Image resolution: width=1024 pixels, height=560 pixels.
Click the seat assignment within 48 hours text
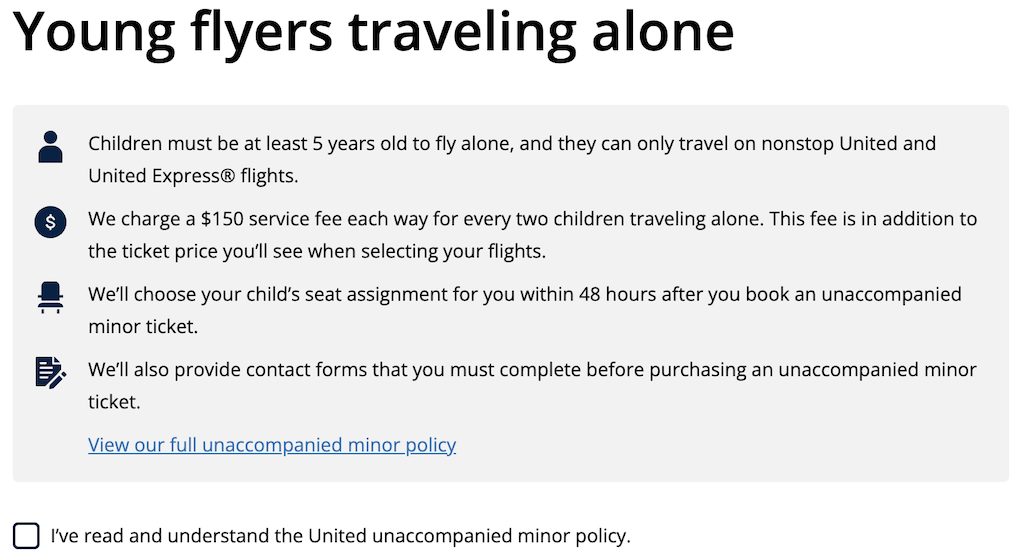(x=524, y=310)
